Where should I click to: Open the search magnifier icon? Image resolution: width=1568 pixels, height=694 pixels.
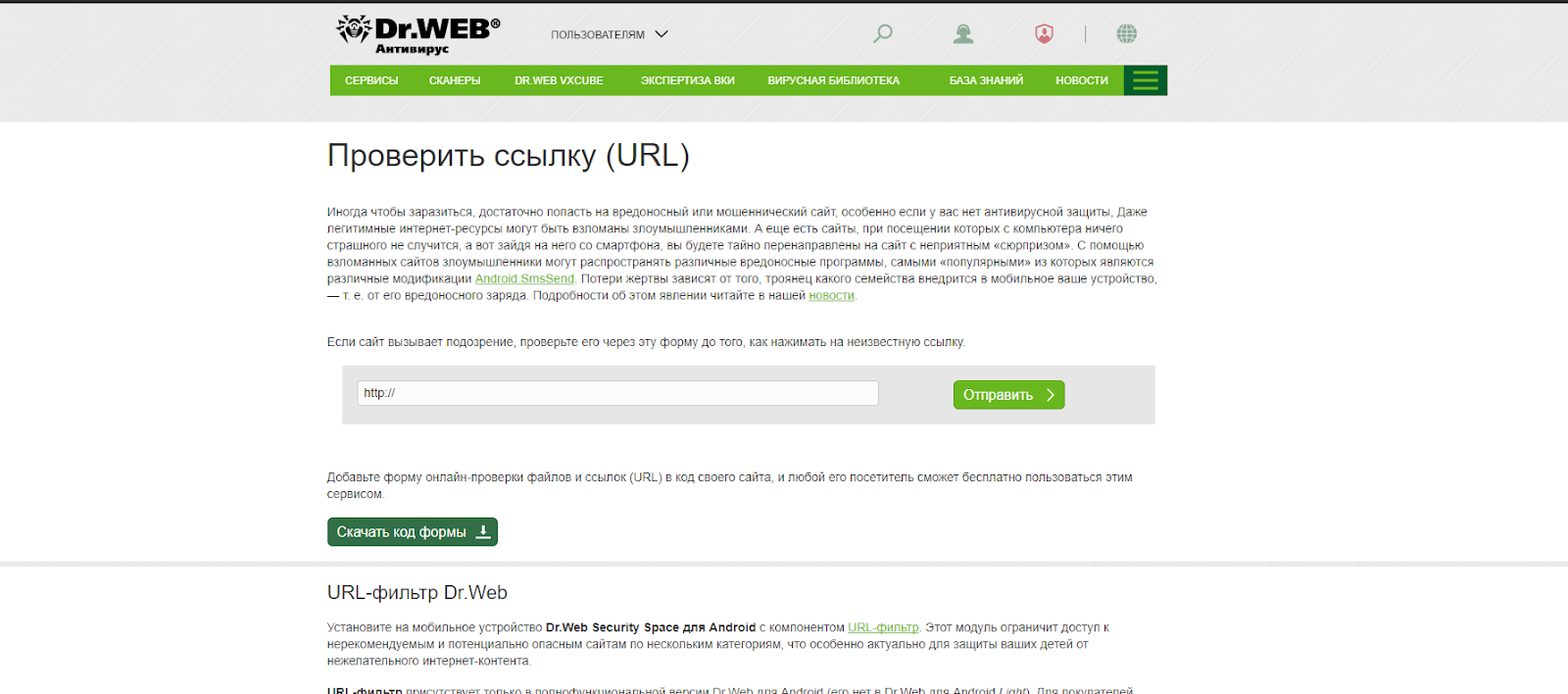[882, 34]
